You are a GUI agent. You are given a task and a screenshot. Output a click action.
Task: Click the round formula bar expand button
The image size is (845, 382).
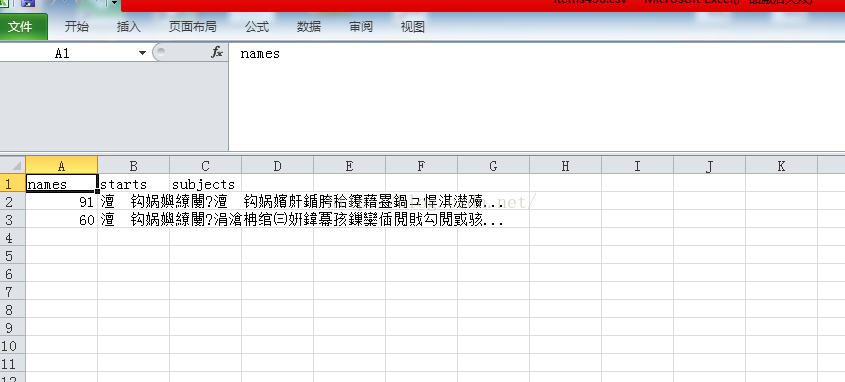[x=160, y=52]
